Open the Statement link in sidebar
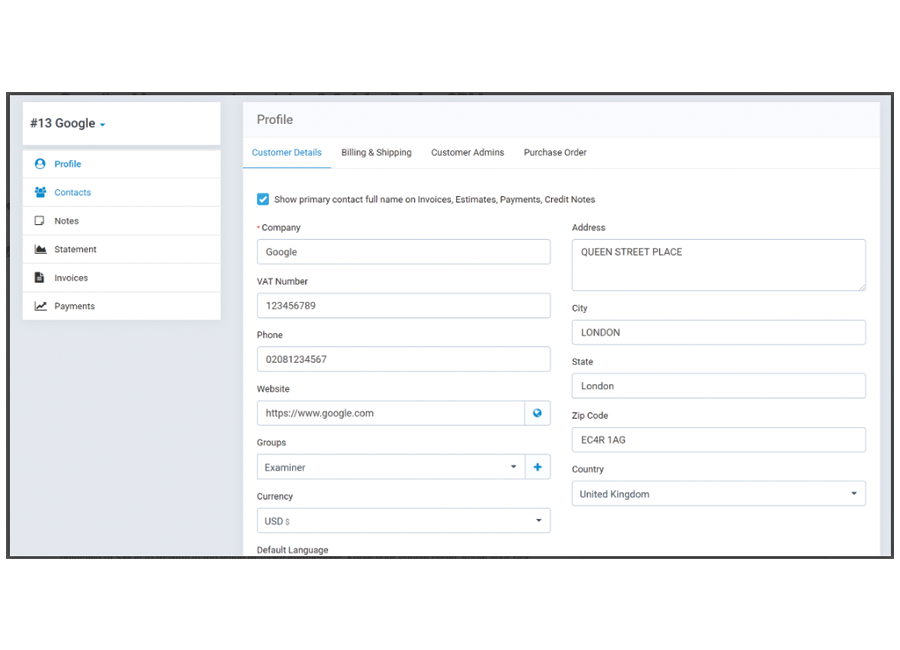900x650 pixels. (75, 249)
